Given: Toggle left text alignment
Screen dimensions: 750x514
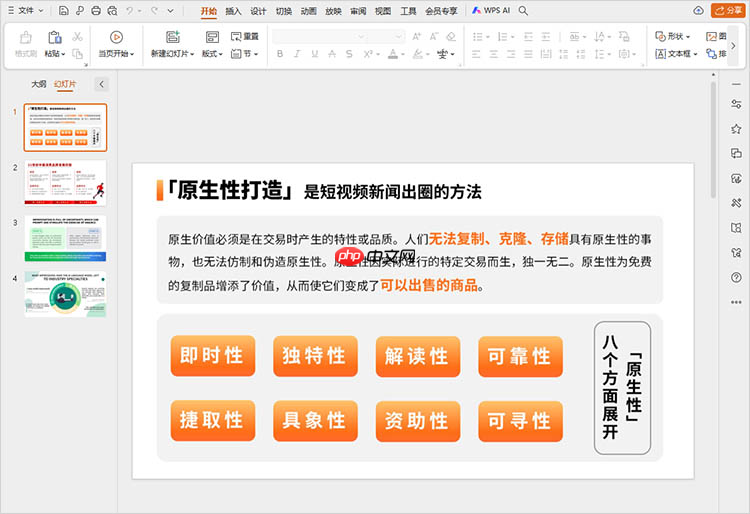Looking at the screenshot, I should (476, 54).
